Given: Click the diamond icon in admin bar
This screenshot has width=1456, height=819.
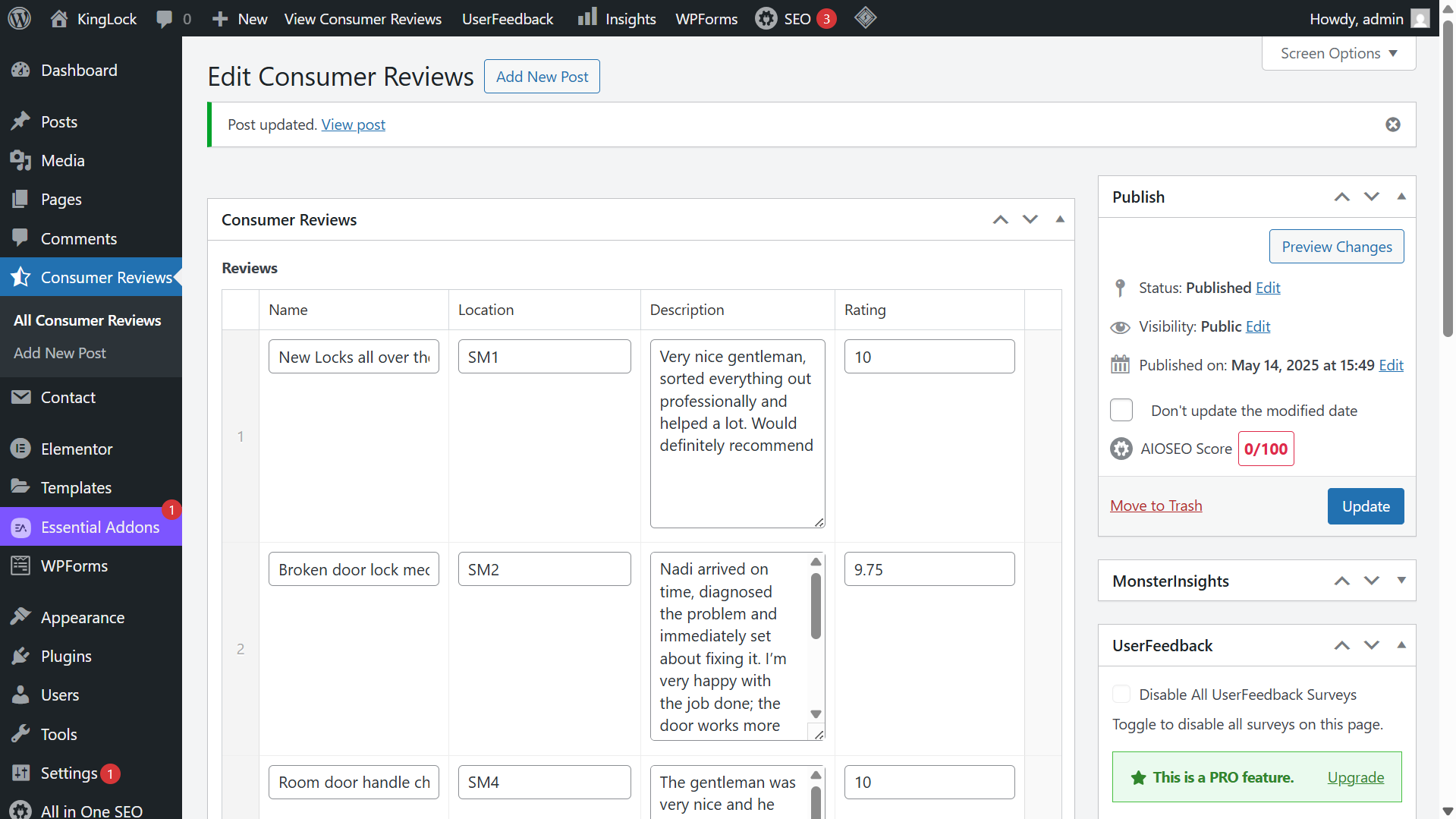Looking at the screenshot, I should [865, 18].
